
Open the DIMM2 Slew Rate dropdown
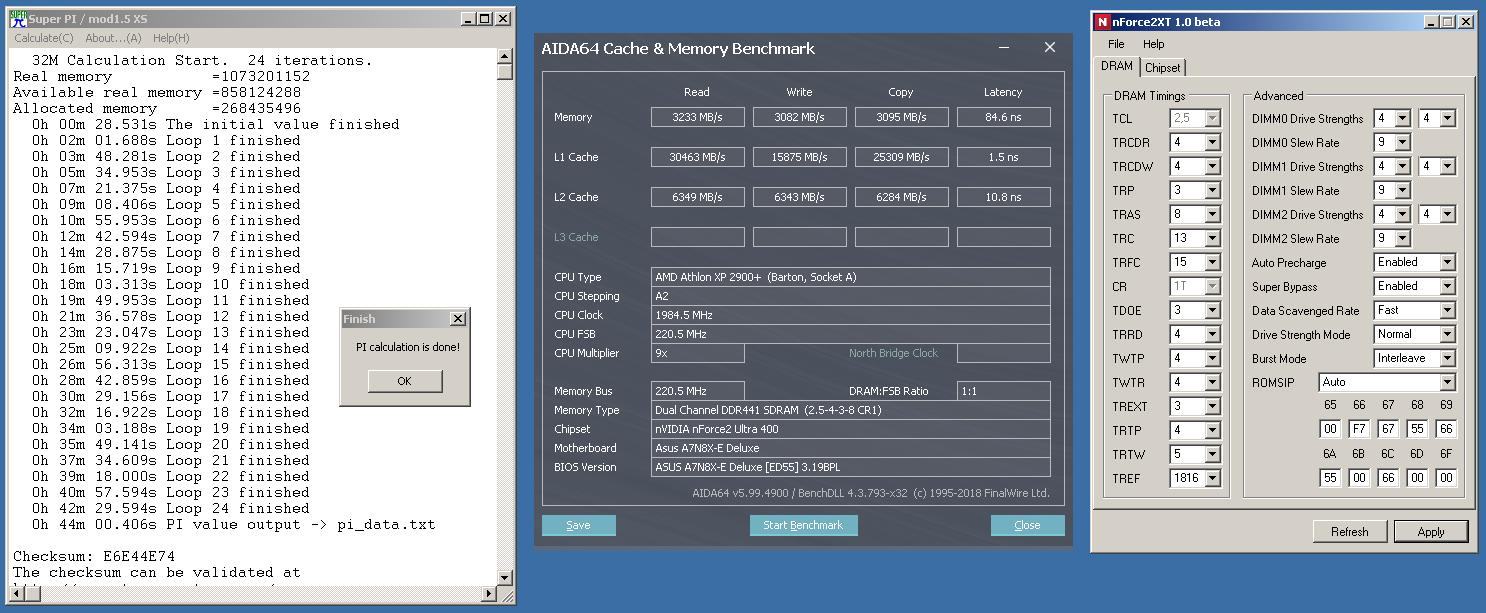click(x=1402, y=238)
